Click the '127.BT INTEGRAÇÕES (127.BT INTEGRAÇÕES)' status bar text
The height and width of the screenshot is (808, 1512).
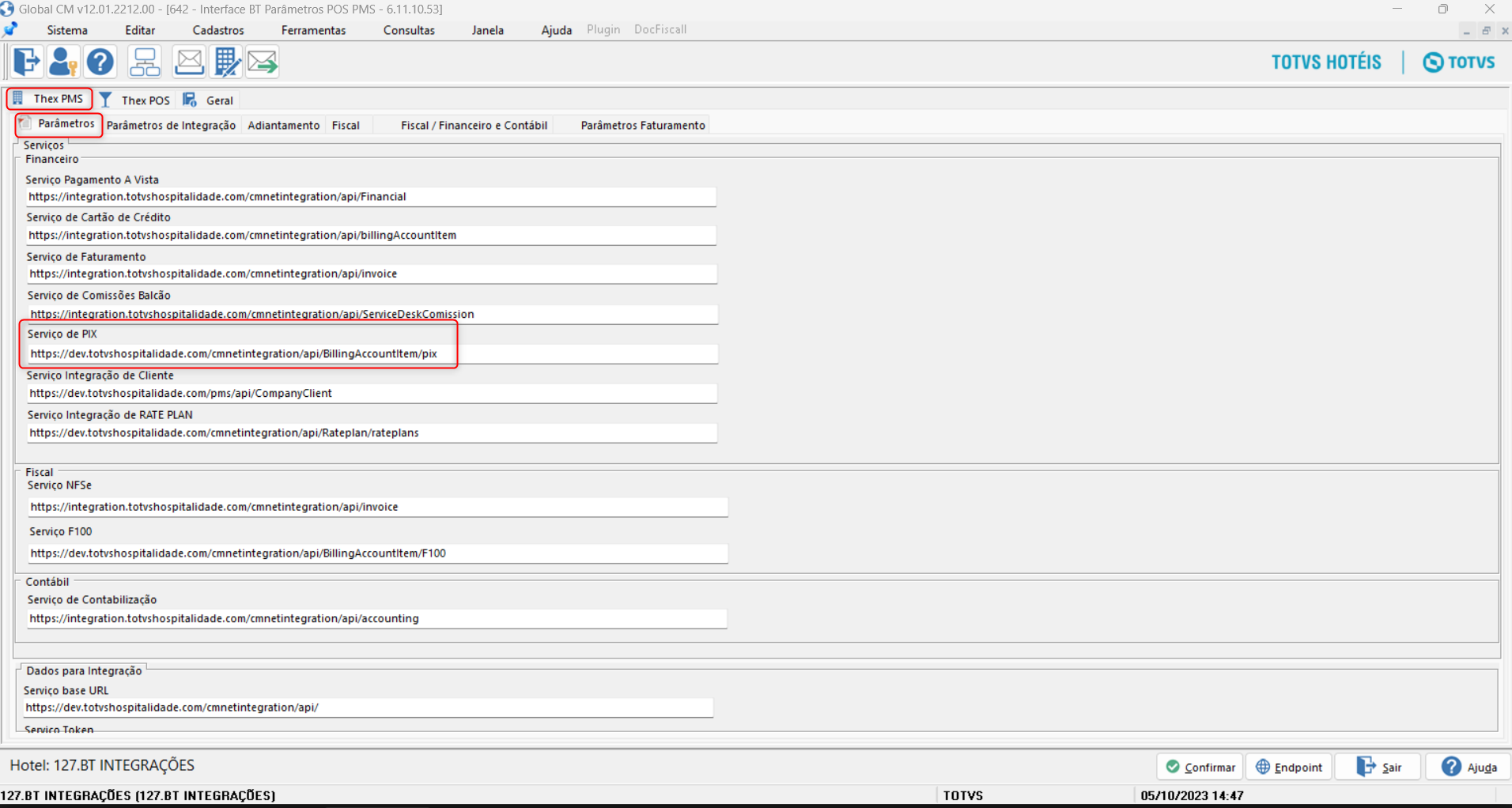pyautogui.click(x=138, y=795)
